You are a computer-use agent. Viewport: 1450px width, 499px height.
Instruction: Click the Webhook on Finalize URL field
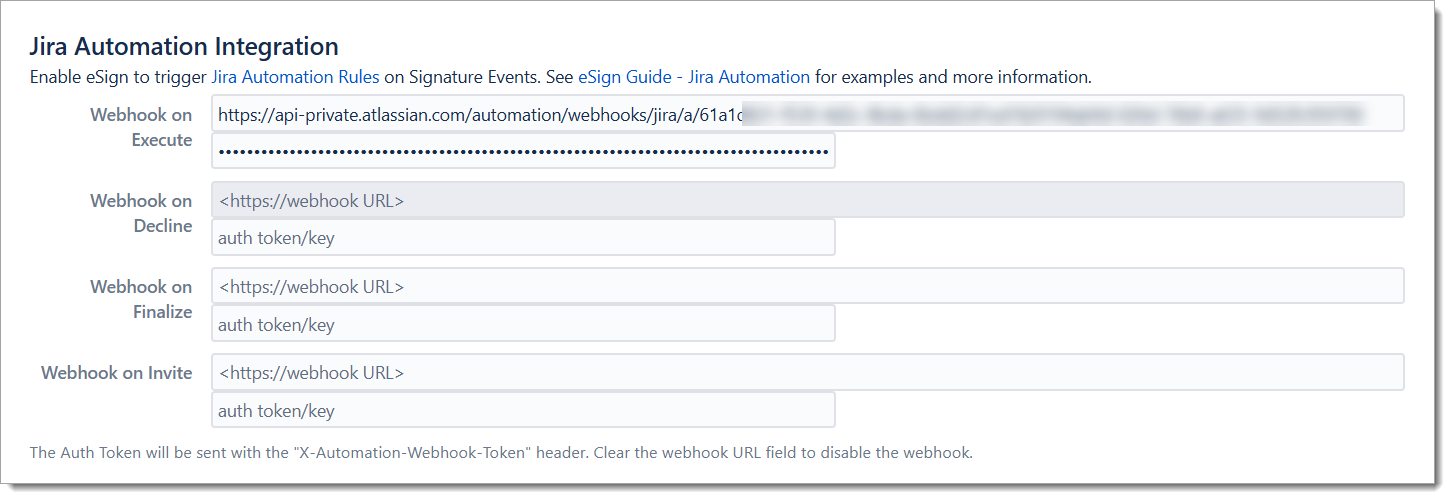pyautogui.click(x=807, y=286)
